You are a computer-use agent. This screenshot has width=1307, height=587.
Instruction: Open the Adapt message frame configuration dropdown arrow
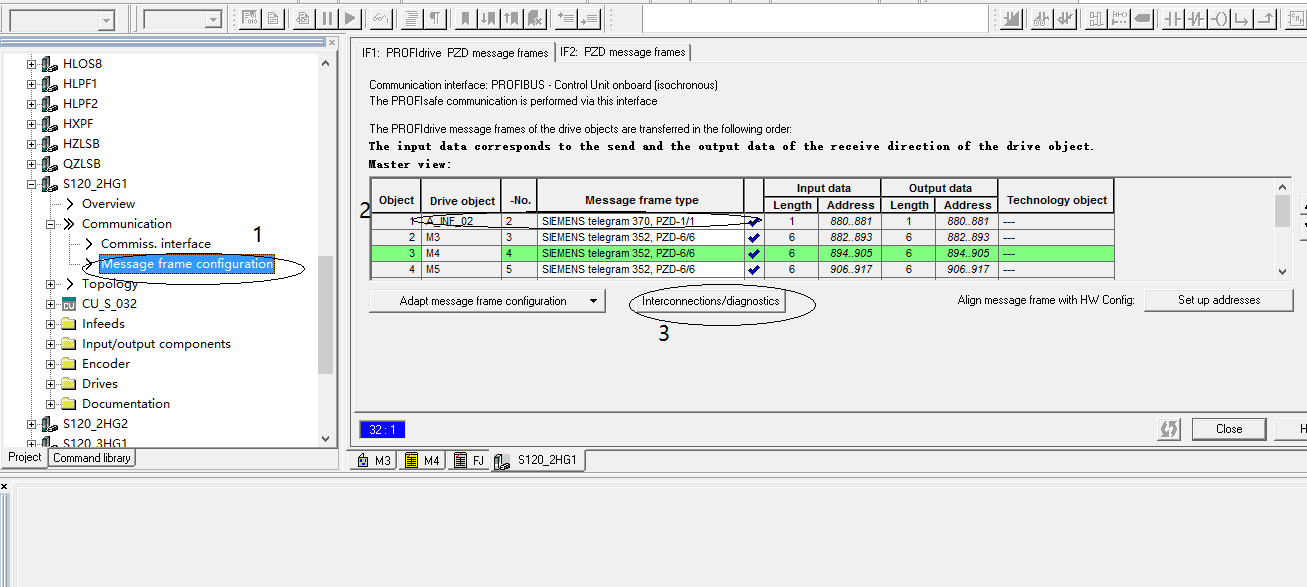pyautogui.click(x=593, y=301)
